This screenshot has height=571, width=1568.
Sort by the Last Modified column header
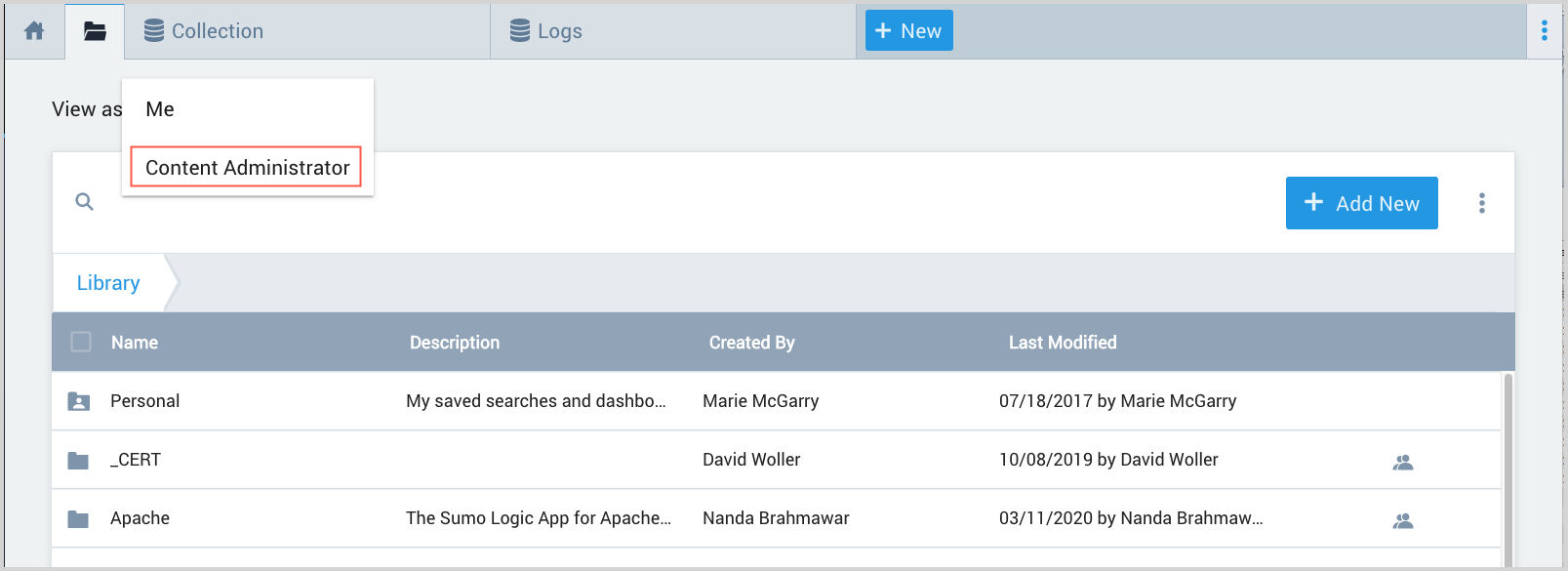(1062, 343)
